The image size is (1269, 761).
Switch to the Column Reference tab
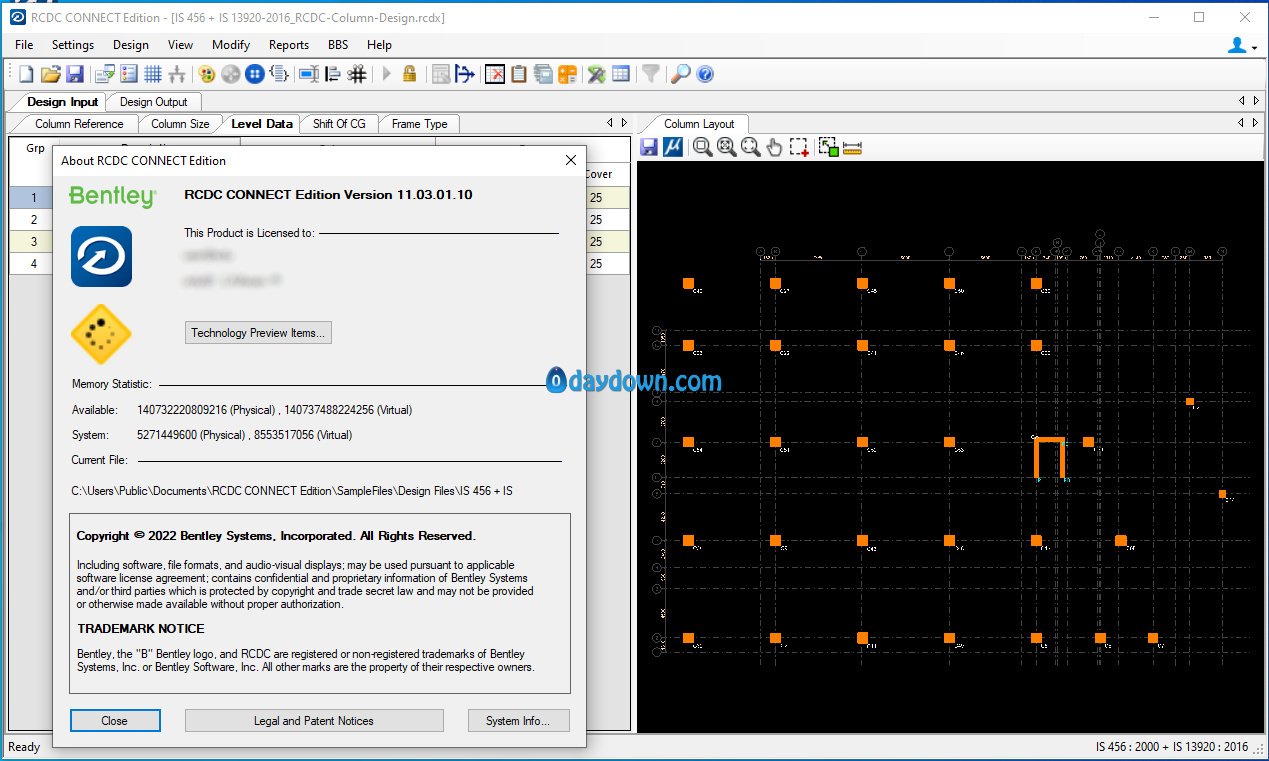[78, 124]
